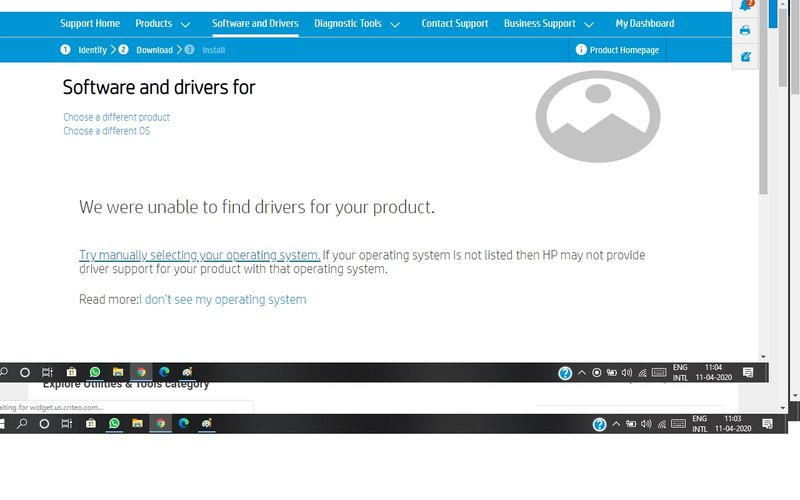Image resolution: width=800 pixels, height=500 pixels.
Task: Open Edge in the 11:04 taskbar
Action: [x=164, y=372]
